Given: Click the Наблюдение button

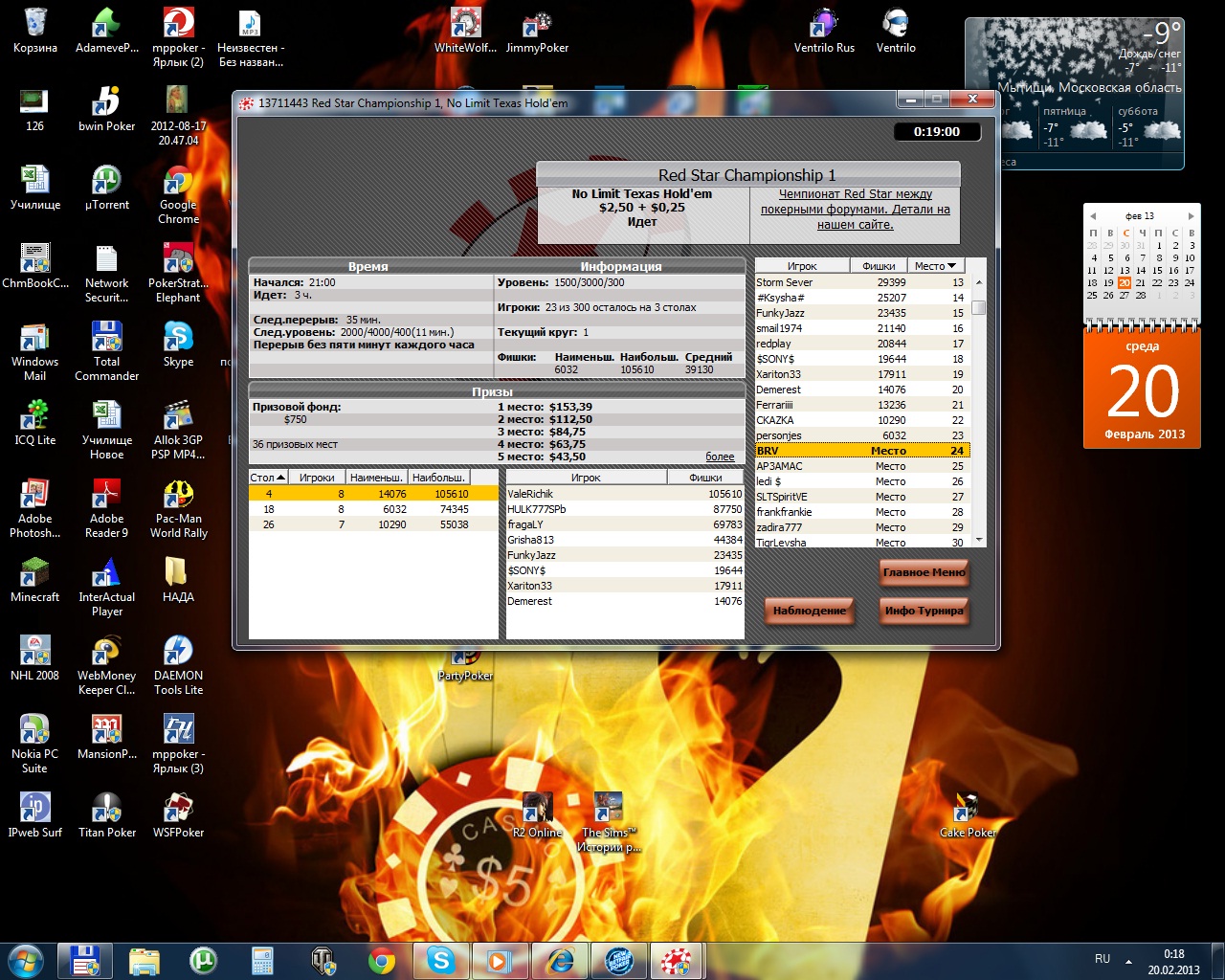Looking at the screenshot, I should coord(809,611).
